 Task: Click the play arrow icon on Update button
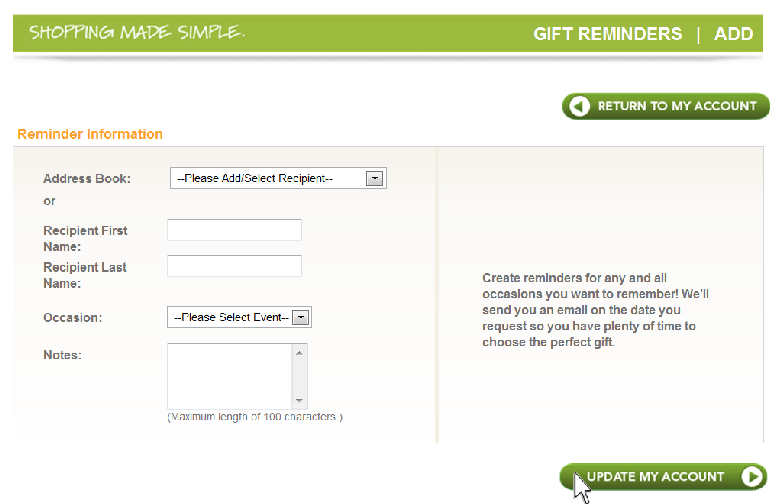pos(752,476)
